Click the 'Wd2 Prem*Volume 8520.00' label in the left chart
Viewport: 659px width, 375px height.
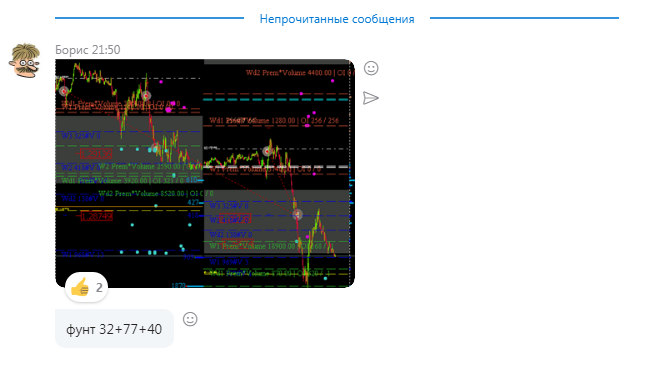coord(141,193)
